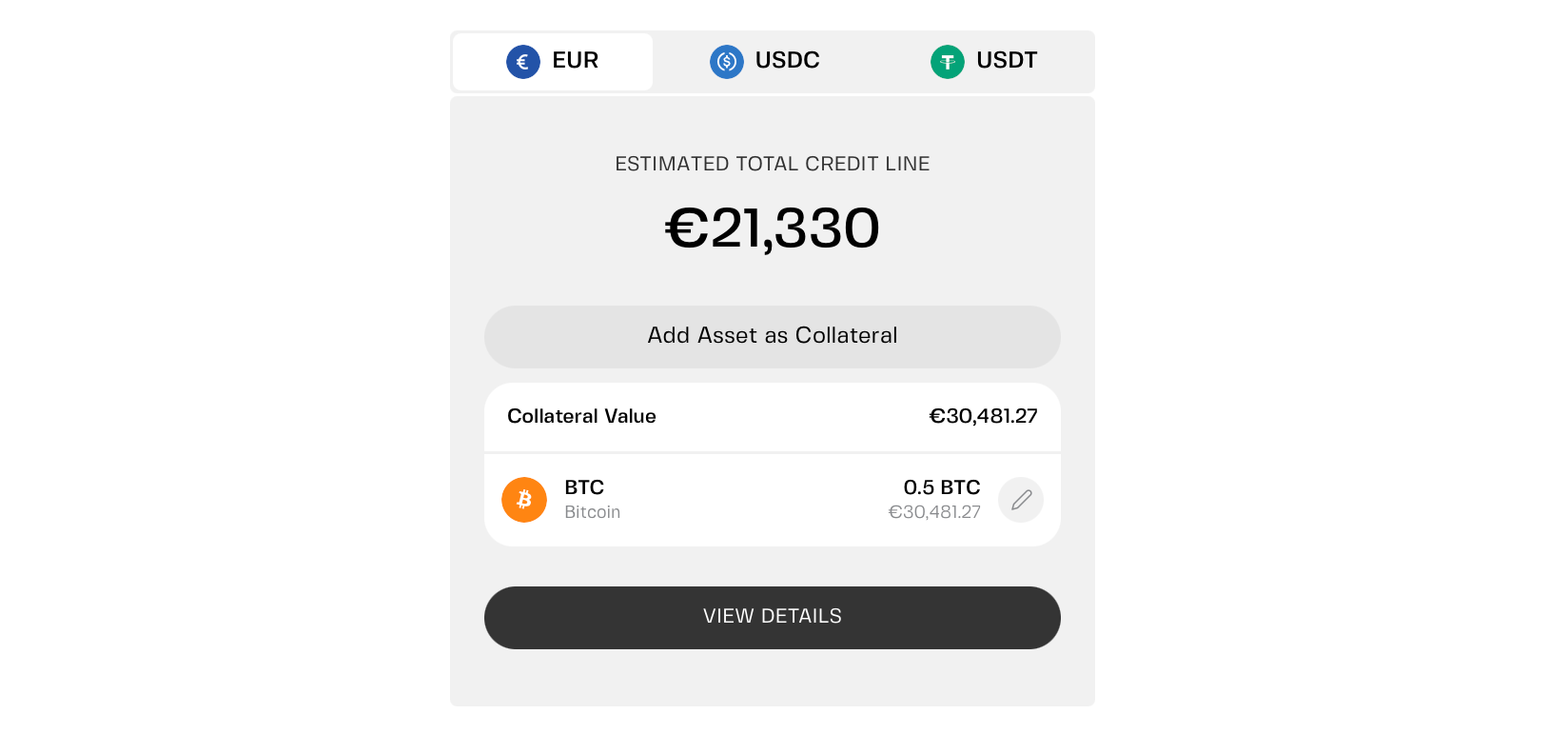The image size is (1568, 734).
Task: Click the 0.5 BTC amount
Action: tap(941, 487)
